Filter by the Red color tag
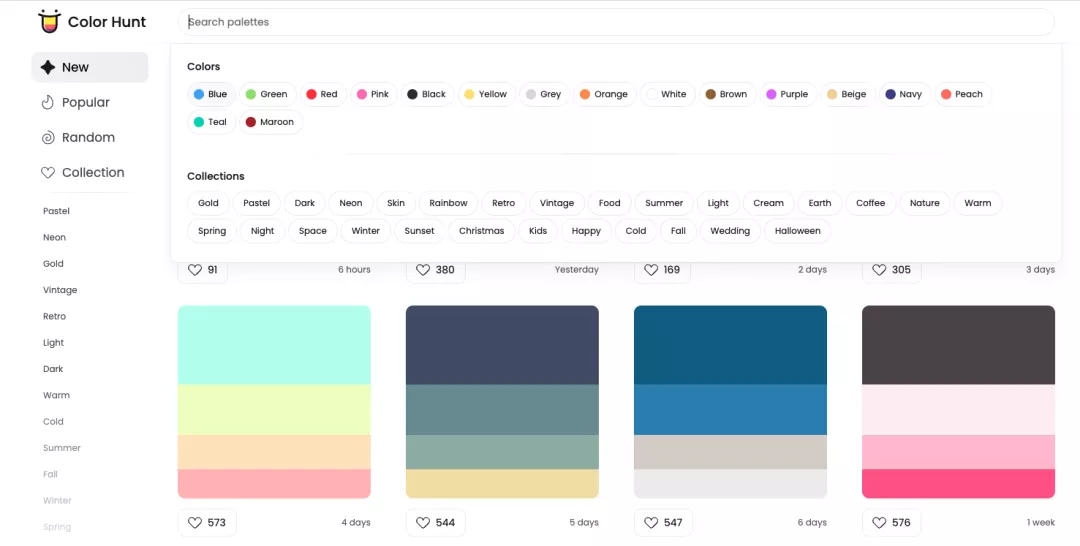 click(322, 94)
